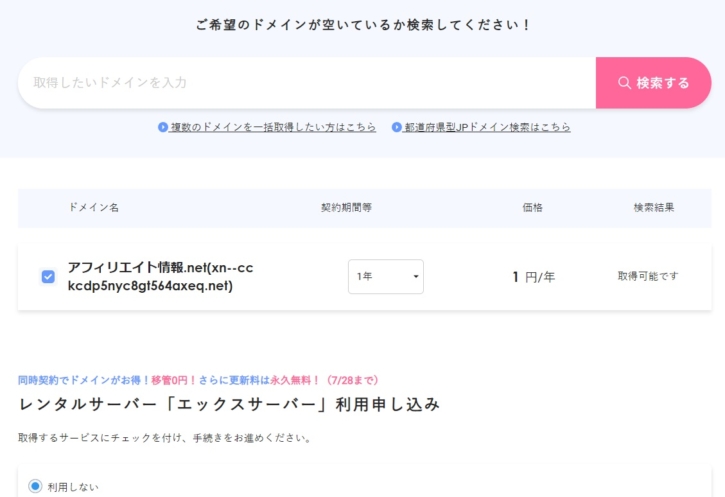Click arrow icon beside prefecture JP domain link
Image resolution: width=725 pixels, height=497 pixels.
click(x=397, y=127)
